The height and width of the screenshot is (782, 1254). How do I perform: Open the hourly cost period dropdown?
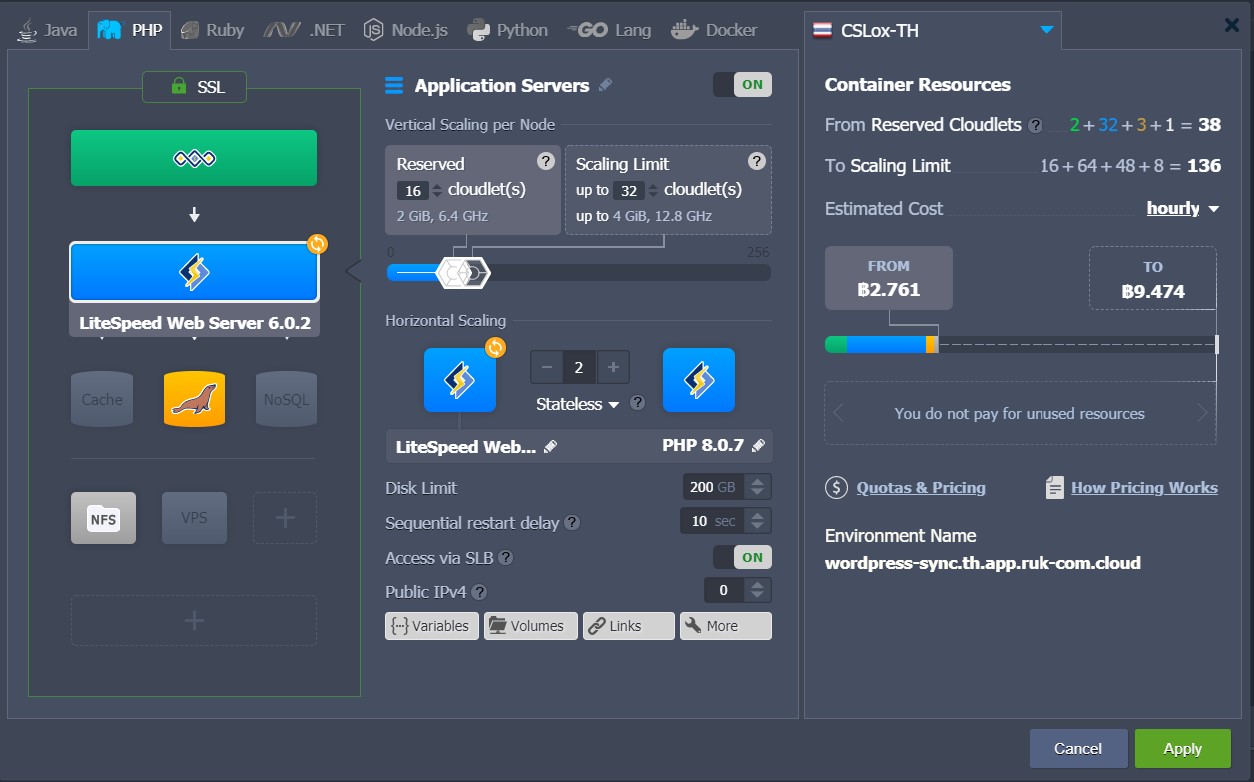pyautogui.click(x=1183, y=208)
